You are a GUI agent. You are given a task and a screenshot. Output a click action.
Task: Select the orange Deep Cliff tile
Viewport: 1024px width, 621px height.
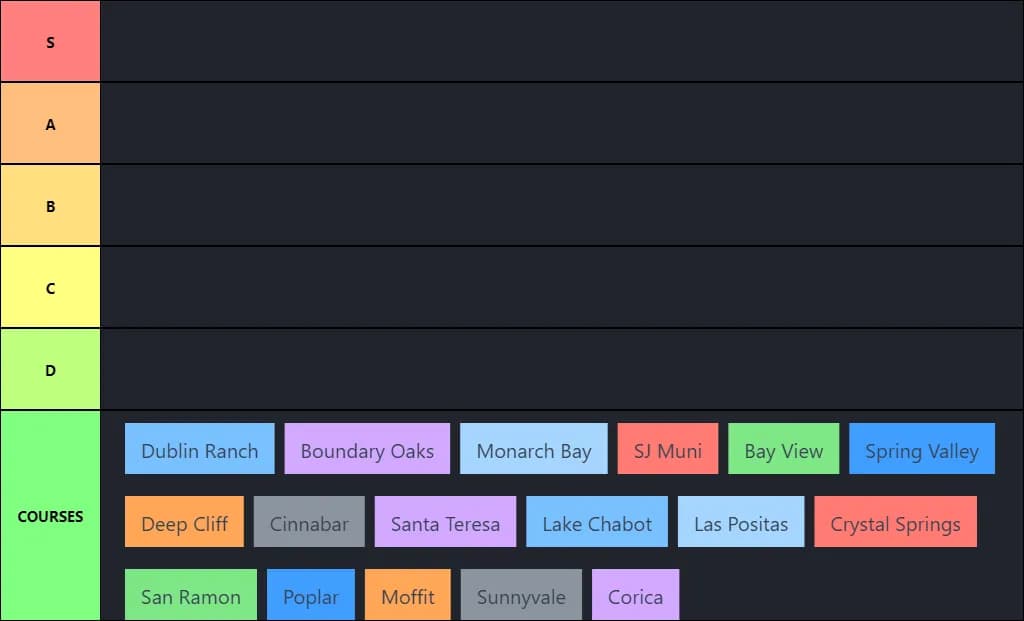point(184,522)
